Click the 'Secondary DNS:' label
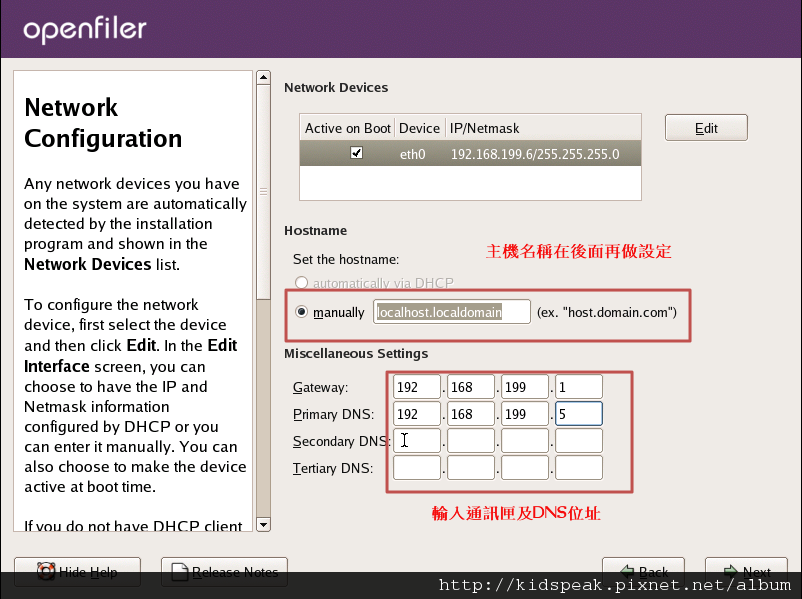Screen dimensions: 802x599 [342, 441]
